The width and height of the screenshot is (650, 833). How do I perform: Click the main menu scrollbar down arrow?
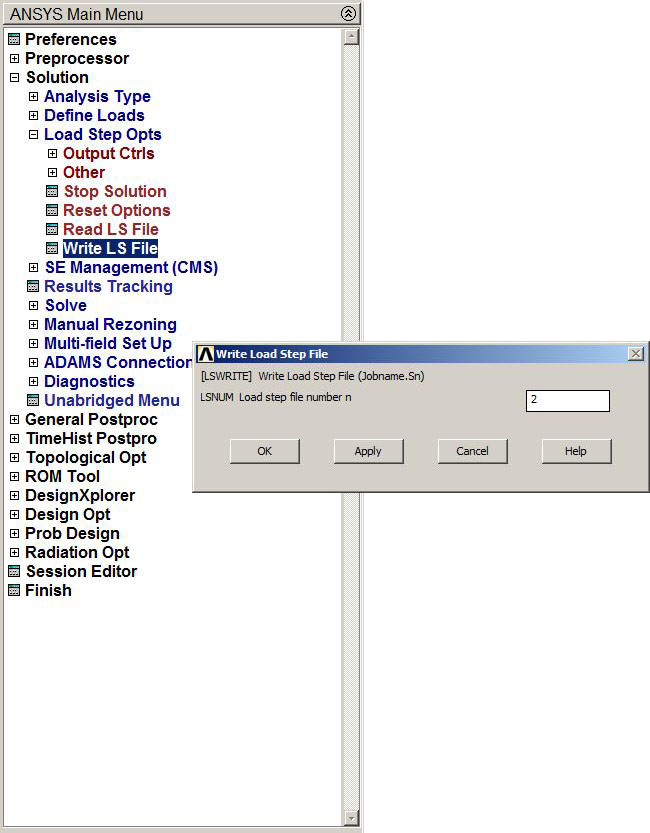coord(351,818)
